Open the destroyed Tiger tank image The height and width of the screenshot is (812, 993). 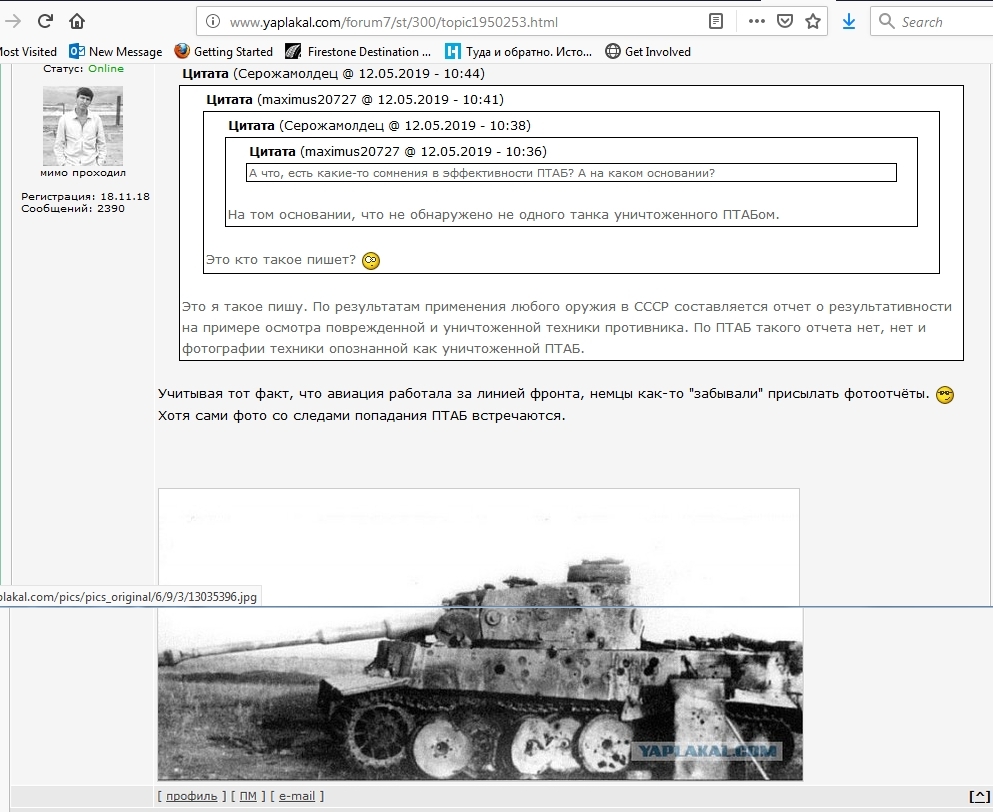click(x=480, y=635)
